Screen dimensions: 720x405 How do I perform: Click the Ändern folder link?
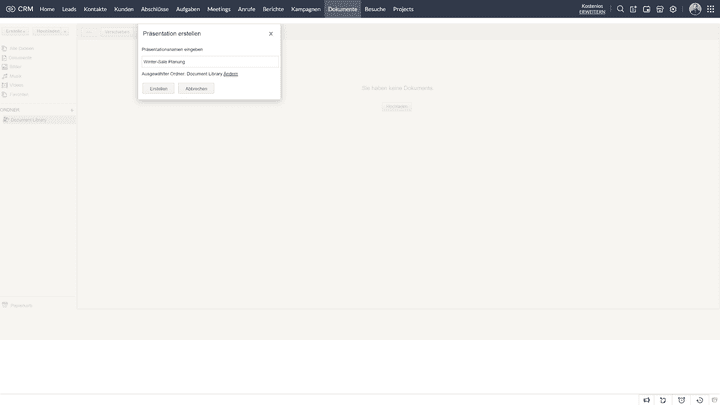pos(230,74)
